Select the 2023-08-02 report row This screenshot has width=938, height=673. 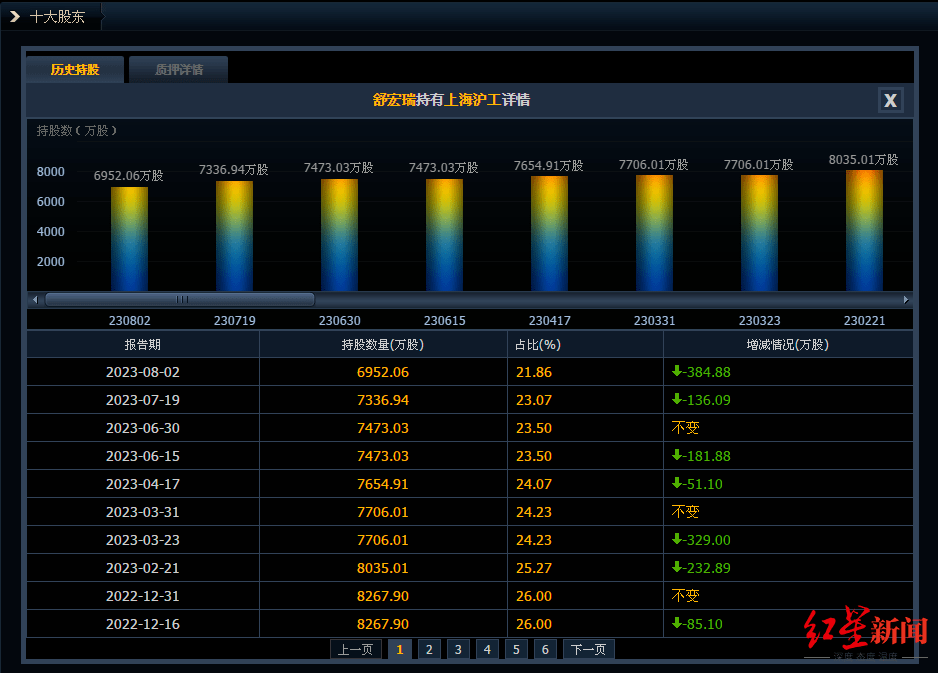(x=142, y=372)
